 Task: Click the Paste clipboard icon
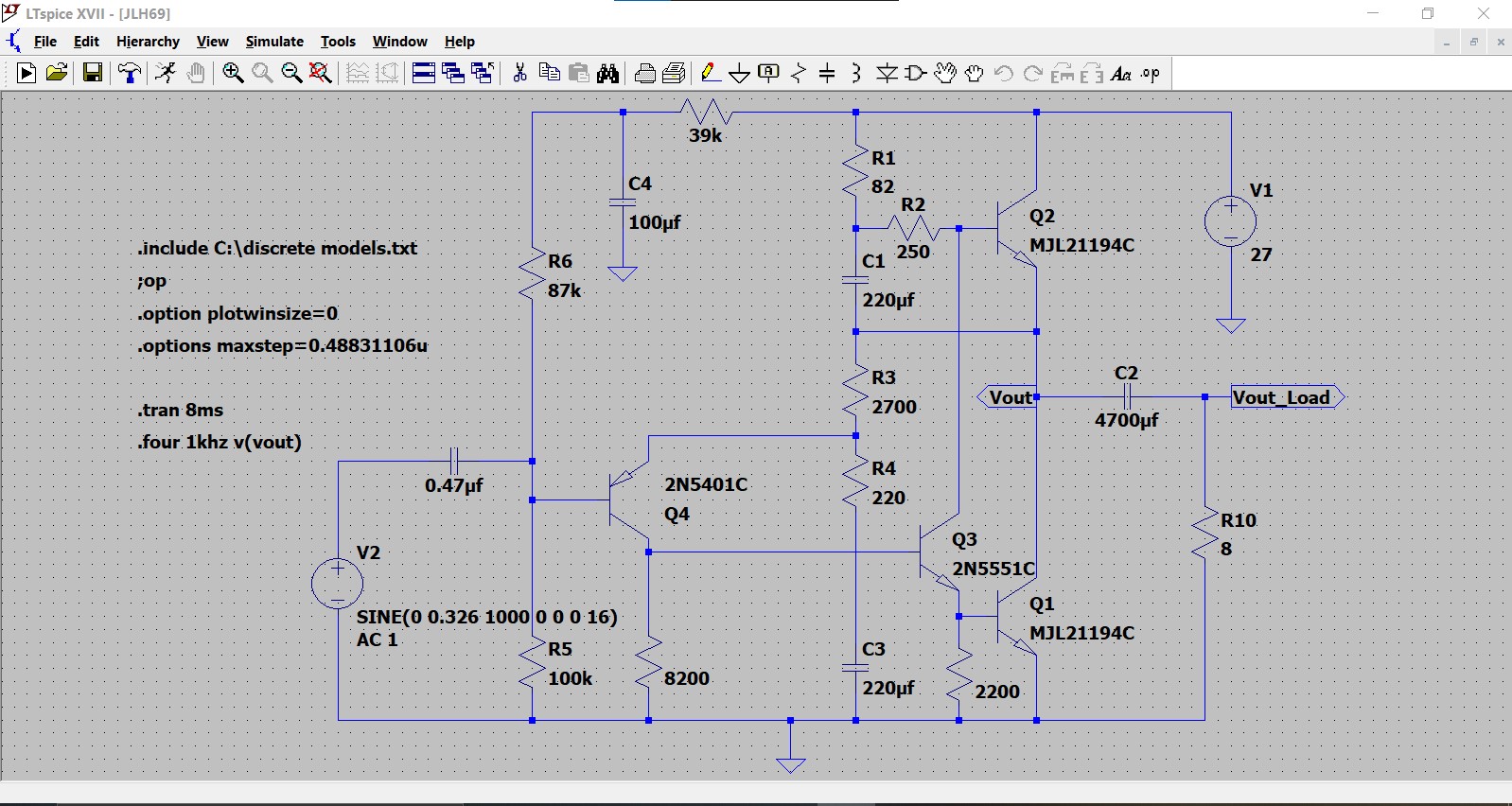point(579,73)
